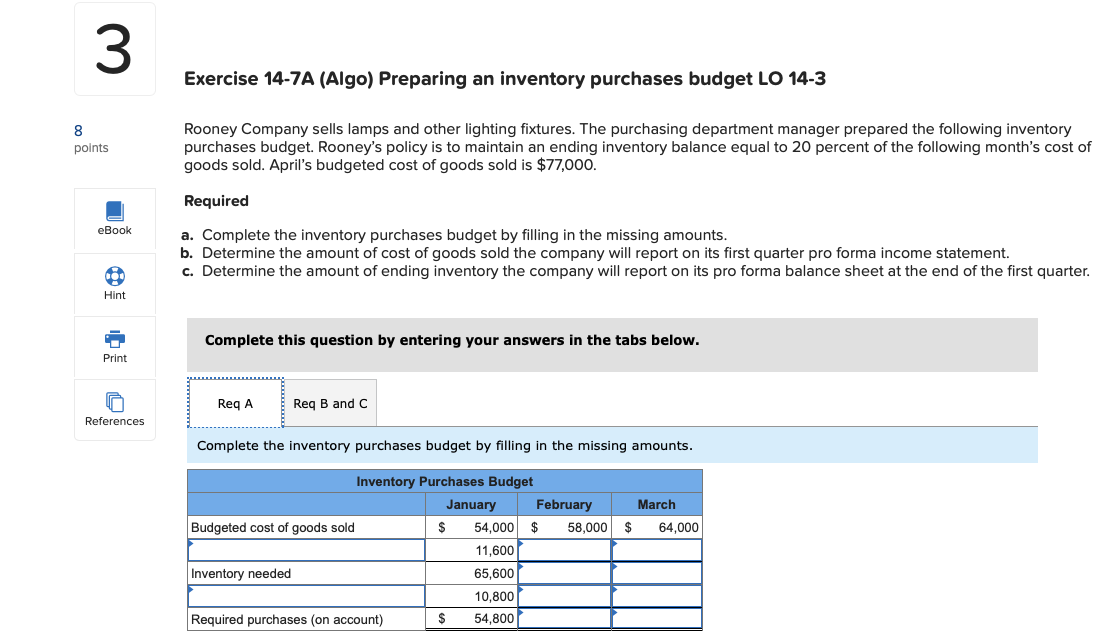Select the February Required purchases input cell
This screenshot has height=640, width=1107.
click(565, 618)
